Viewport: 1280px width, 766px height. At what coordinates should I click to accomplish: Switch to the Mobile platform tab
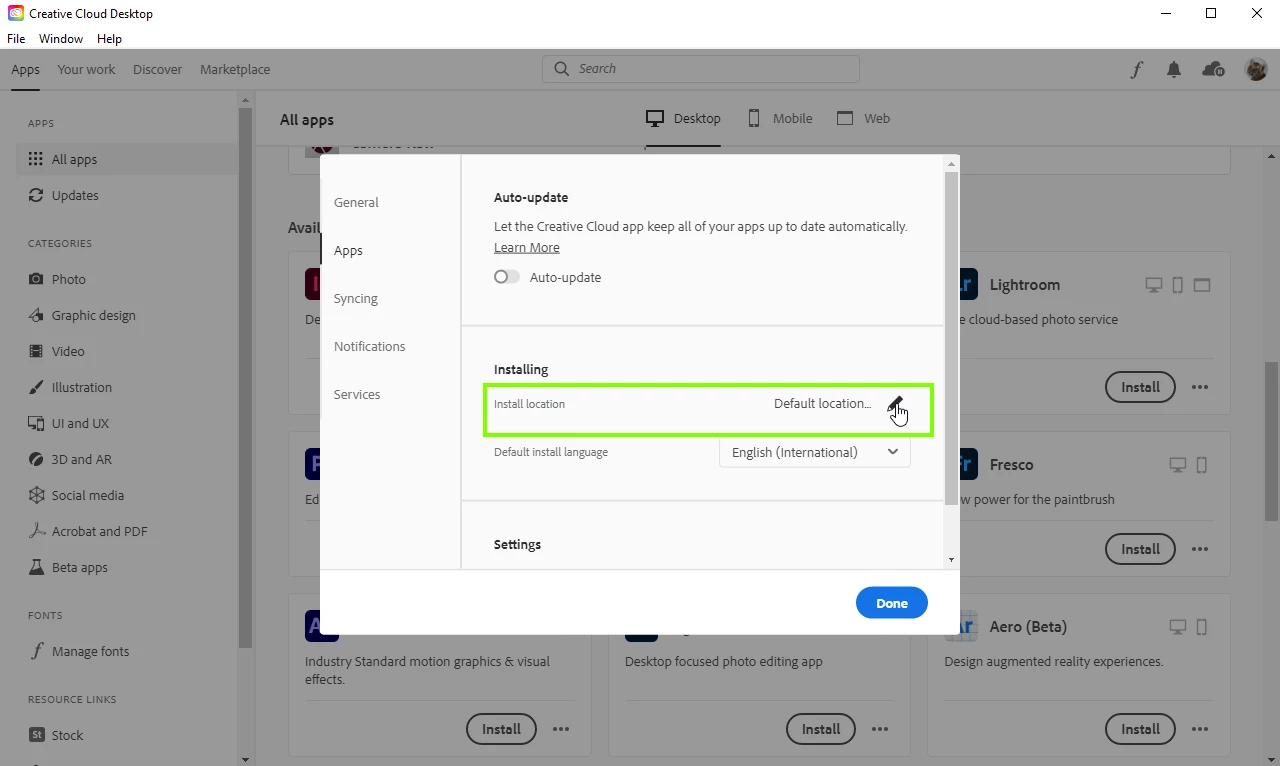(x=780, y=118)
